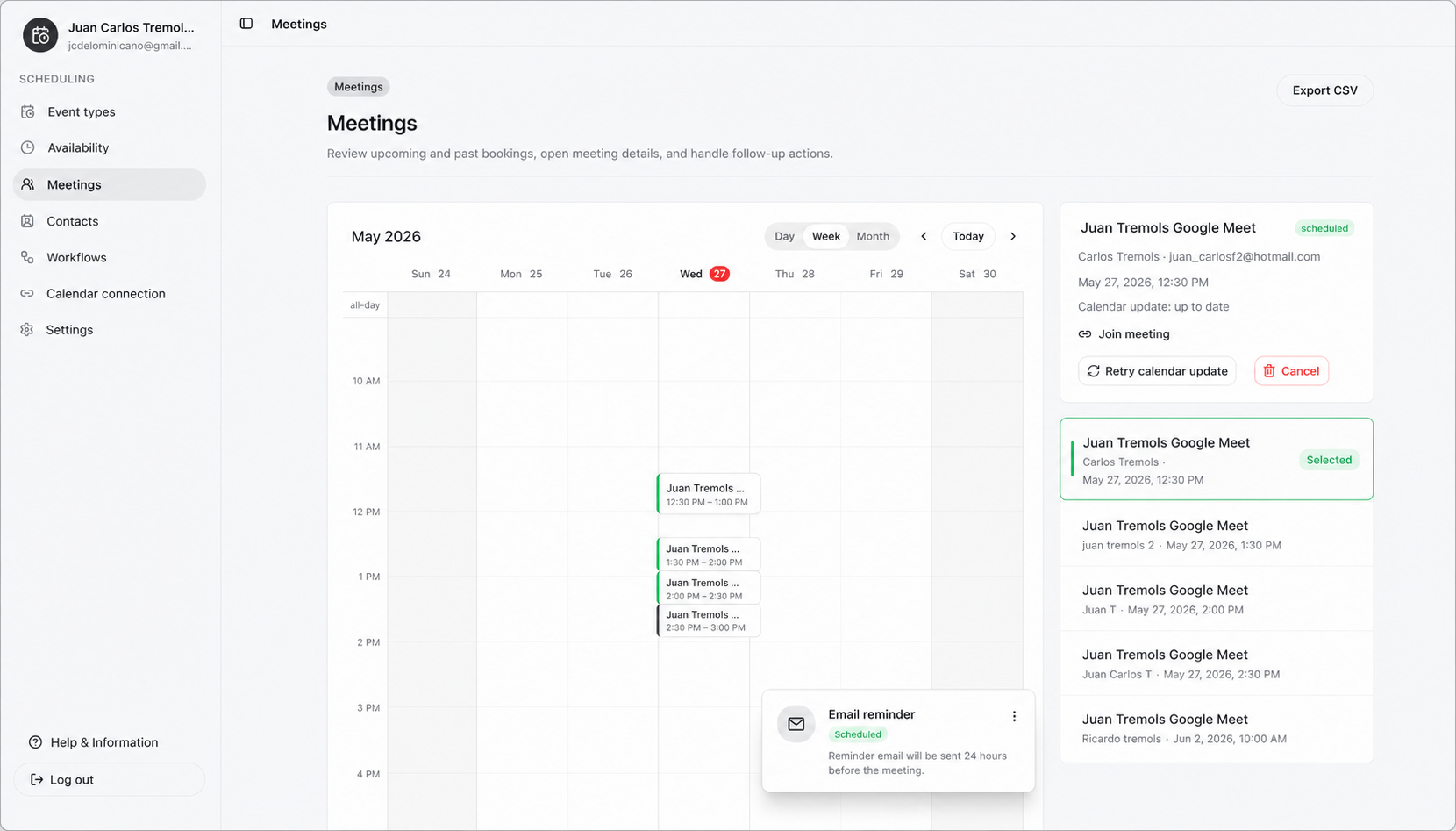The height and width of the screenshot is (831, 1456).
Task: Click the Scheduled badge in Email reminder
Action: pos(858,734)
